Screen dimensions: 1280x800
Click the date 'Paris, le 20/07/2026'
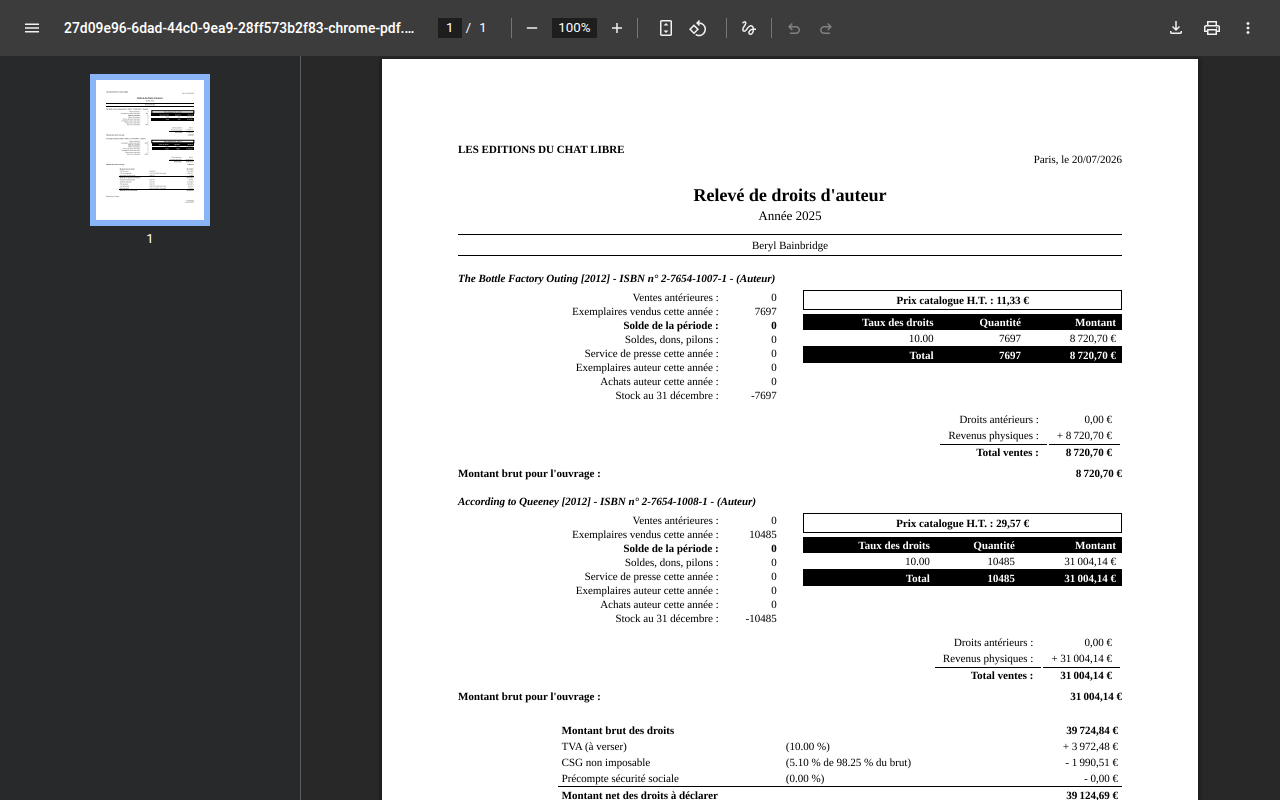click(1078, 159)
